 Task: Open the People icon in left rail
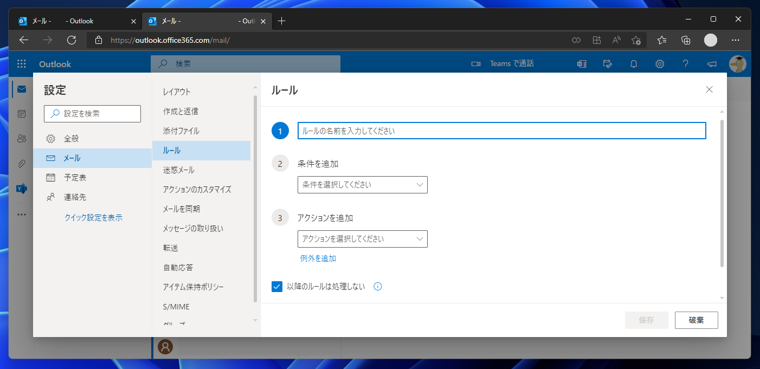click(x=21, y=139)
